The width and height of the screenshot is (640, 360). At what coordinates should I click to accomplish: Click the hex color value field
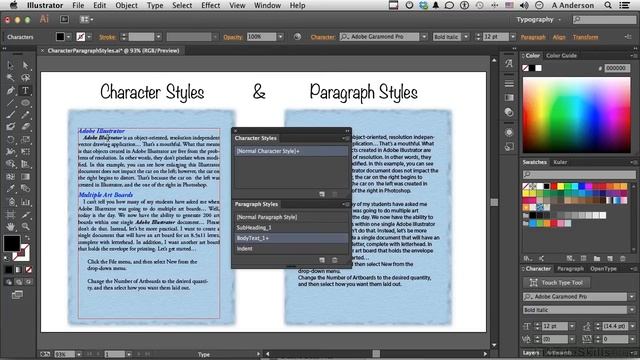pos(617,68)
